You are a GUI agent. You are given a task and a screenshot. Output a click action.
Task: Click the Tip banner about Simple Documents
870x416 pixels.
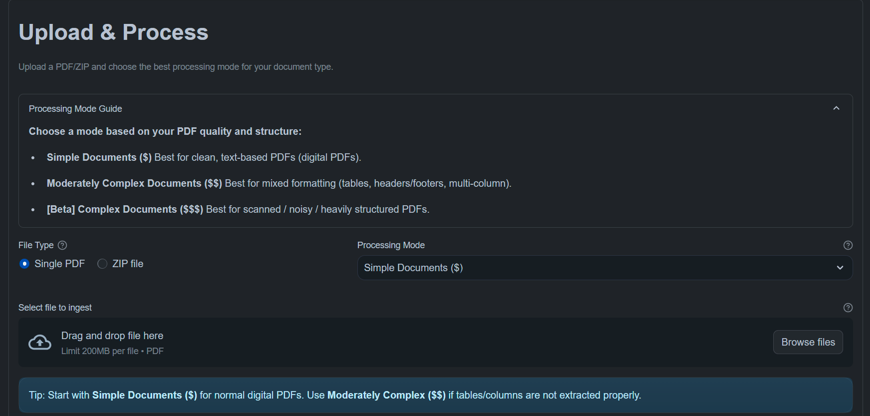tap(435, 395)
